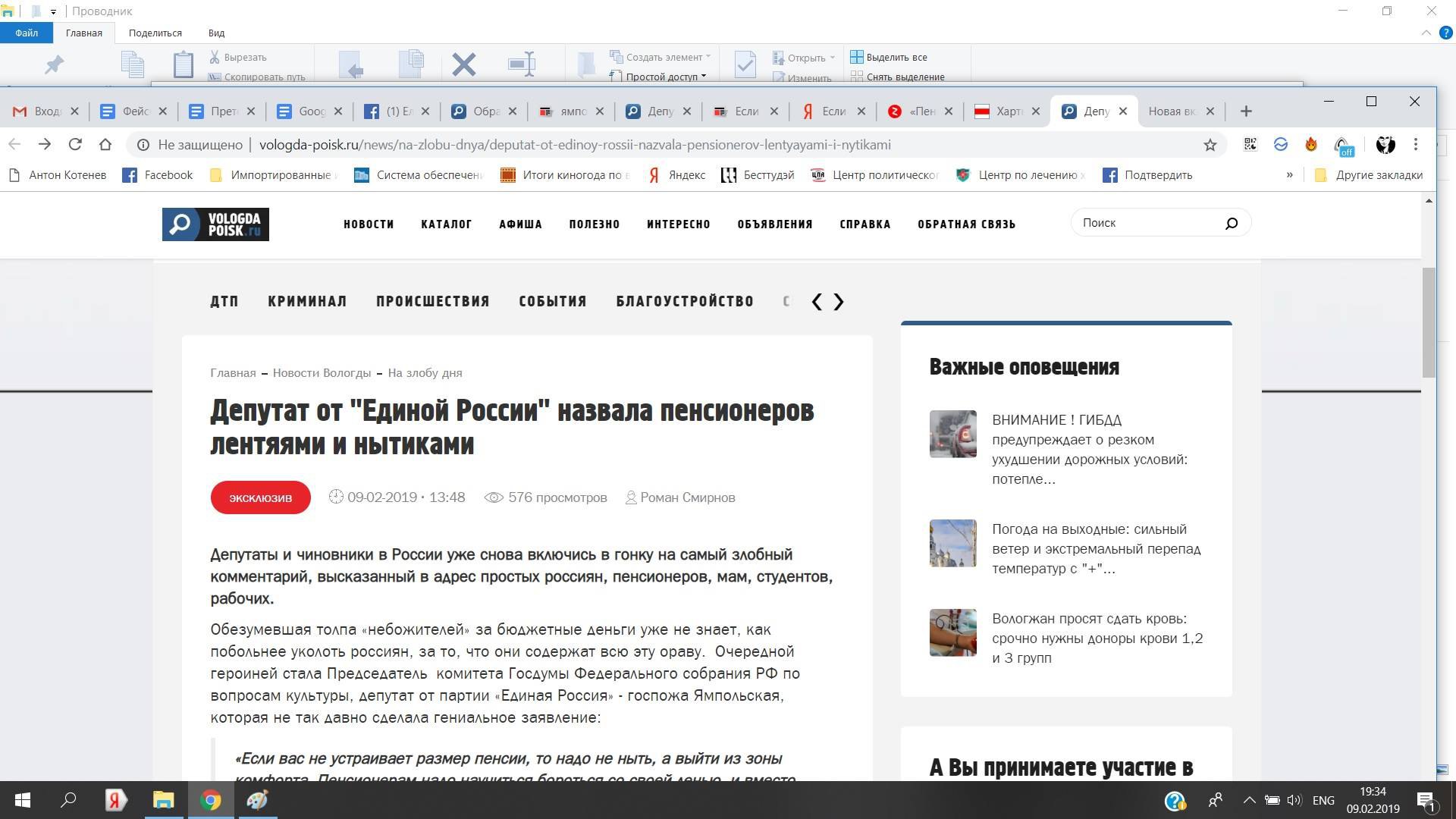Open a new Chrome tab with plus
Viewport: 1456px width, 819px height.
(1246, 111)
